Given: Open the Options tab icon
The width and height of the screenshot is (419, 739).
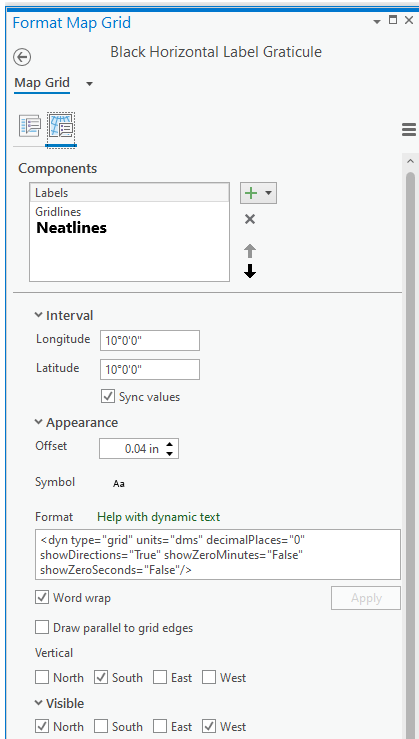Looking at the screenshot, I should [30, 126].
